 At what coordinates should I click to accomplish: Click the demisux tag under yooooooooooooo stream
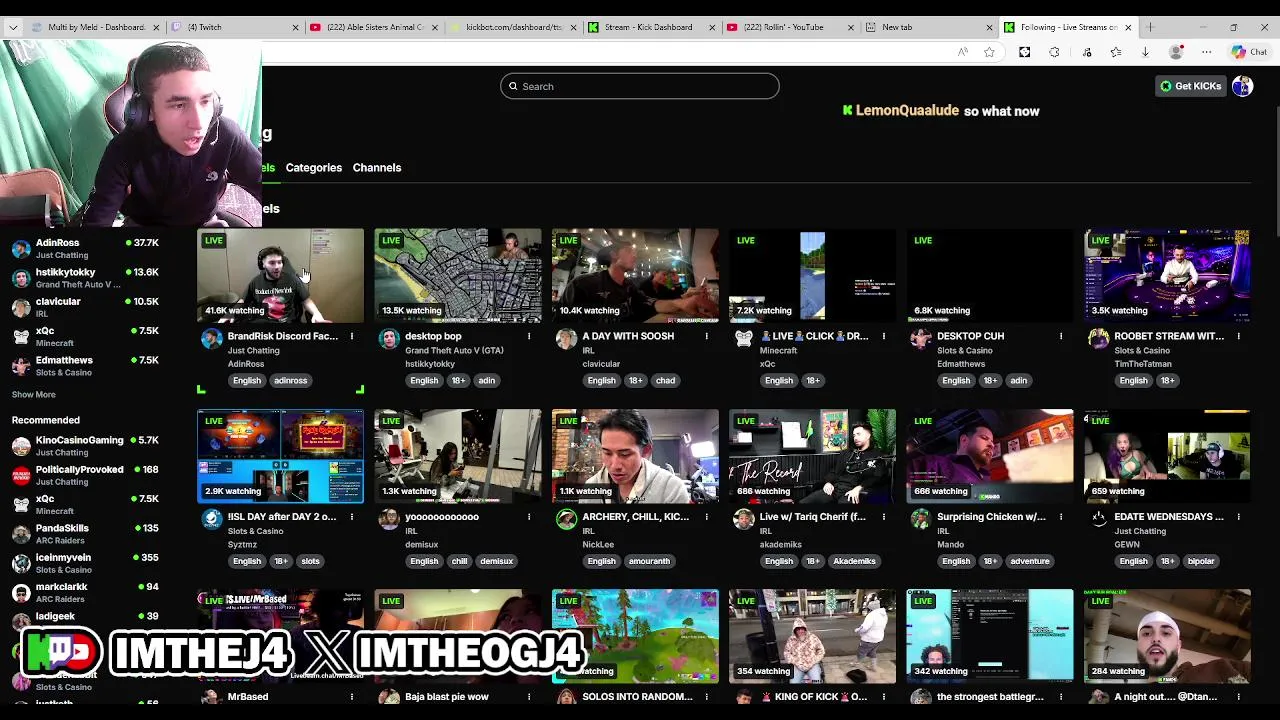coord(496,561)
